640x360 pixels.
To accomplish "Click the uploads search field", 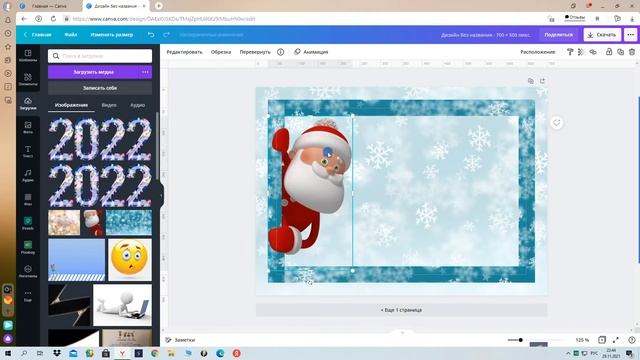I will pyautogui.click(x=100, y=56).
